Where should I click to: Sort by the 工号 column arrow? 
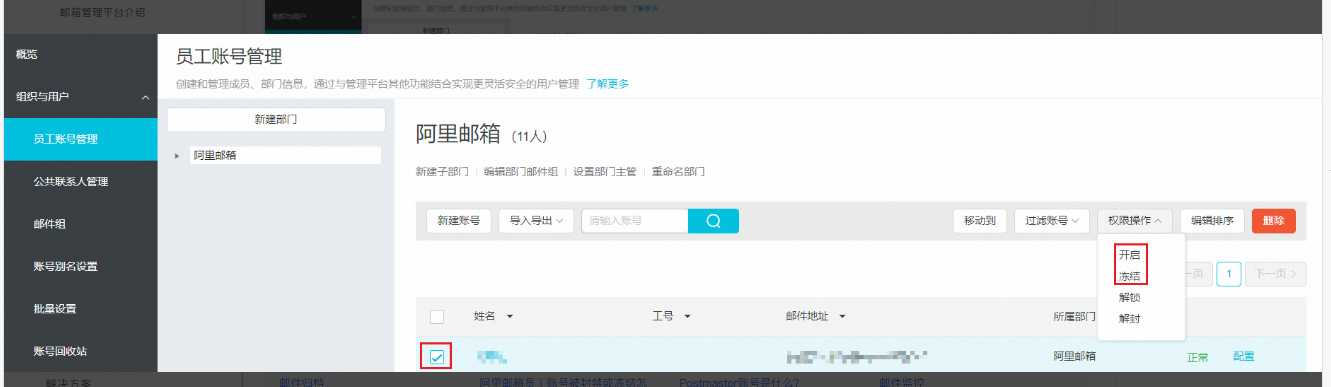688,317
